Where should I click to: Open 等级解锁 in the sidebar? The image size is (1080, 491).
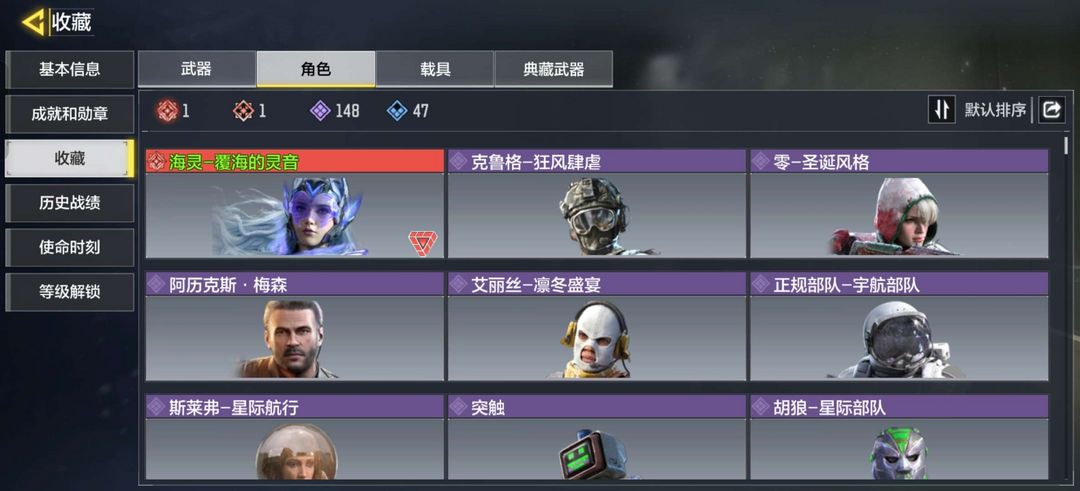tap(70, 292)
